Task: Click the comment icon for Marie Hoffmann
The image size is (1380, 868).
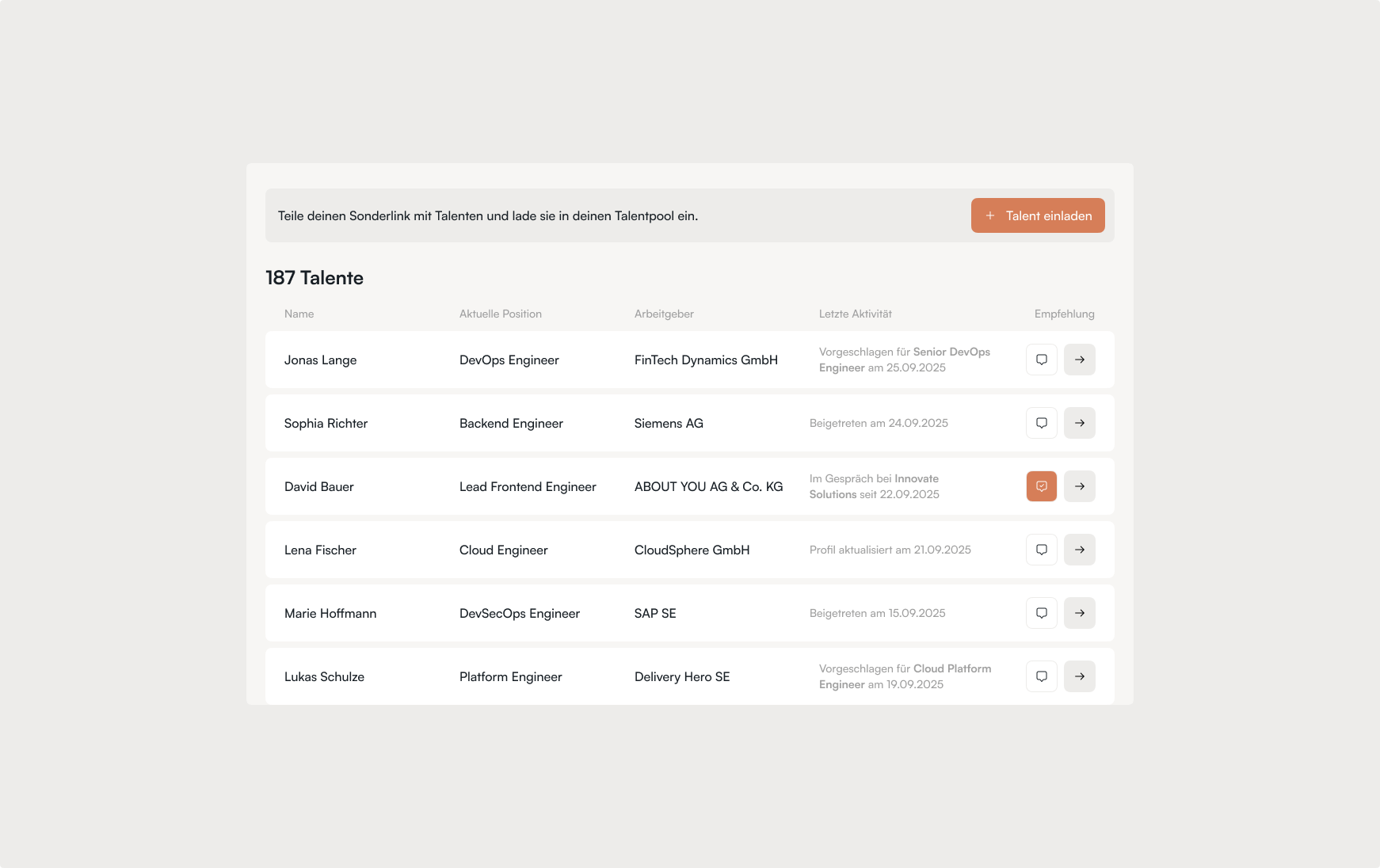Action: 1041,613
